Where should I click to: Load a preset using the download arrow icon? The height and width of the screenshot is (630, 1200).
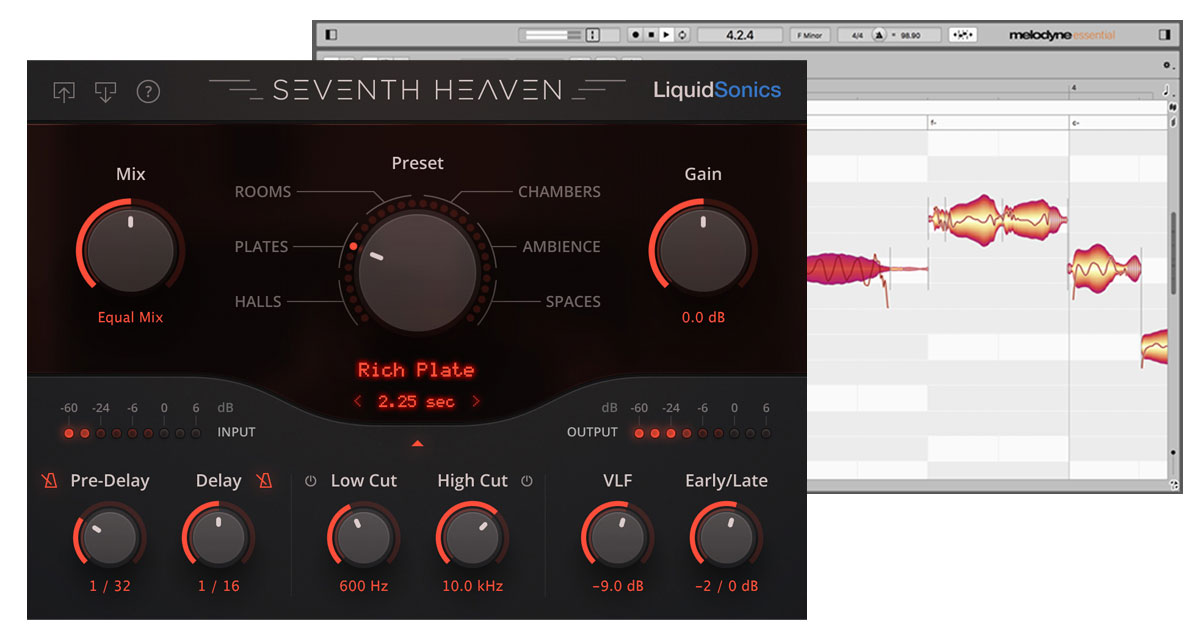click(106, 92)
